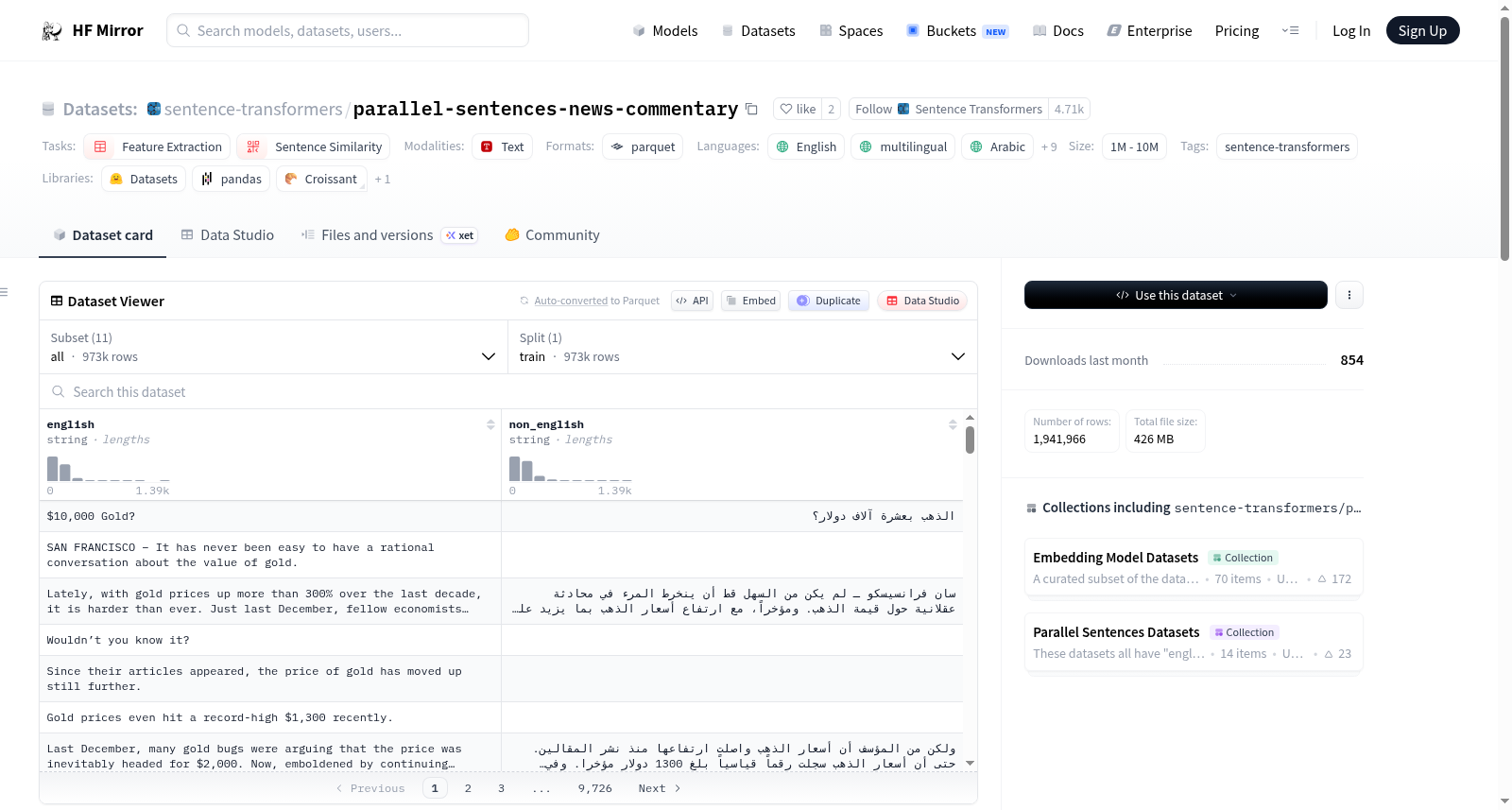Click the Log In link
Viewport: 1512px width, 810px height.
coord(1351,31)
